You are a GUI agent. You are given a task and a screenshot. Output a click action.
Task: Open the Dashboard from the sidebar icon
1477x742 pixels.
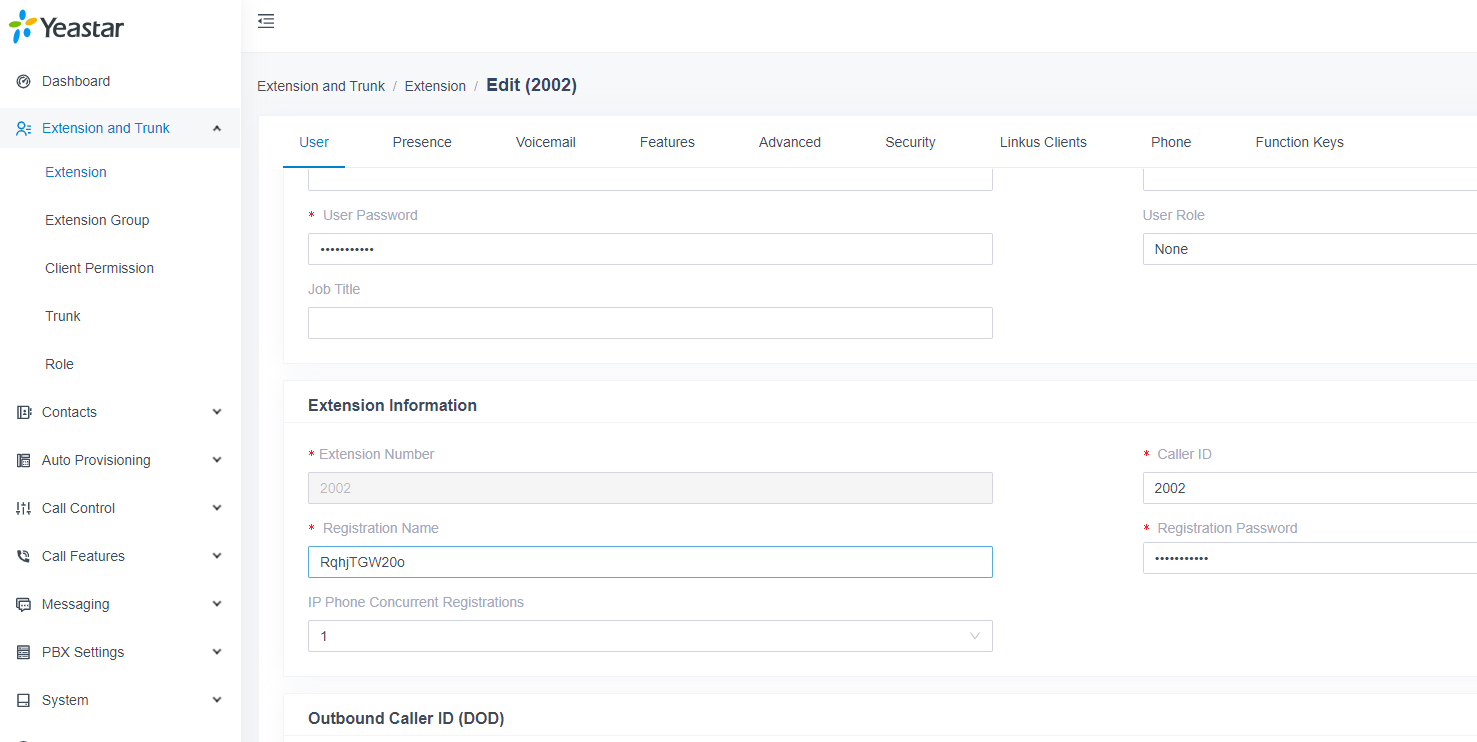21,81
